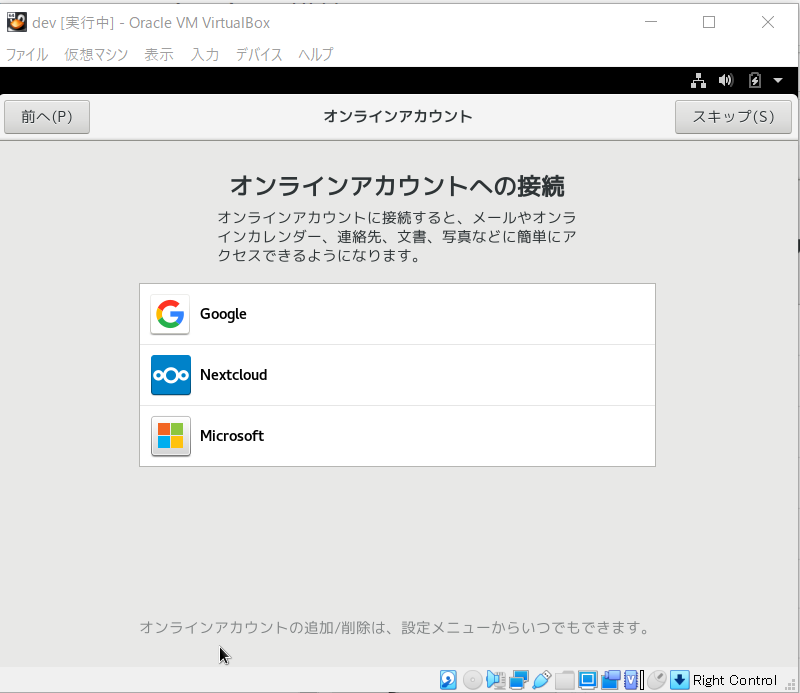This screenshot has width=800, height=693.
Task: Click the network adapters status icon
Action: (x=518, y=680)
